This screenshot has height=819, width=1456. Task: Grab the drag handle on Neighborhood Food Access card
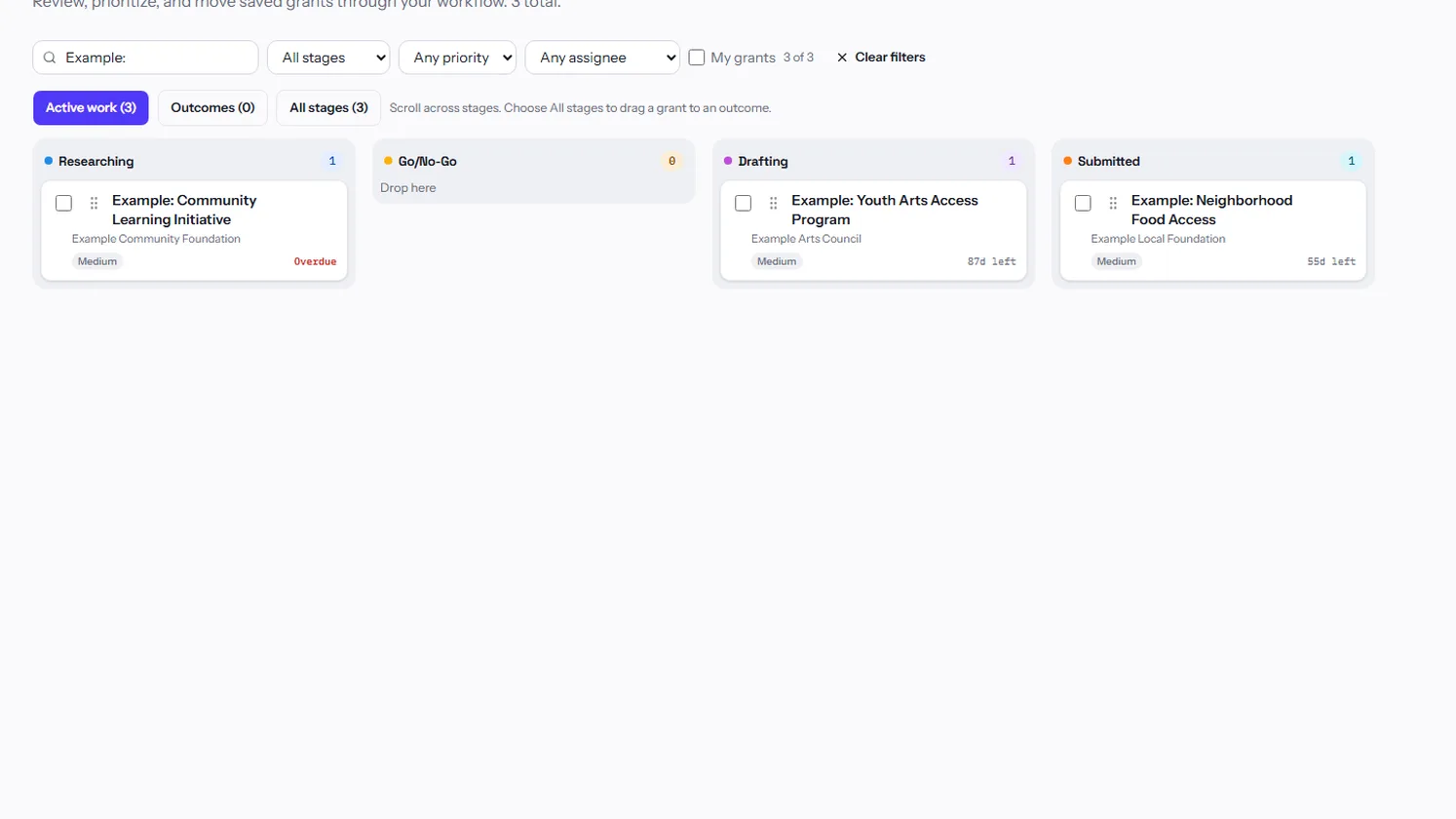point(1113,203)
